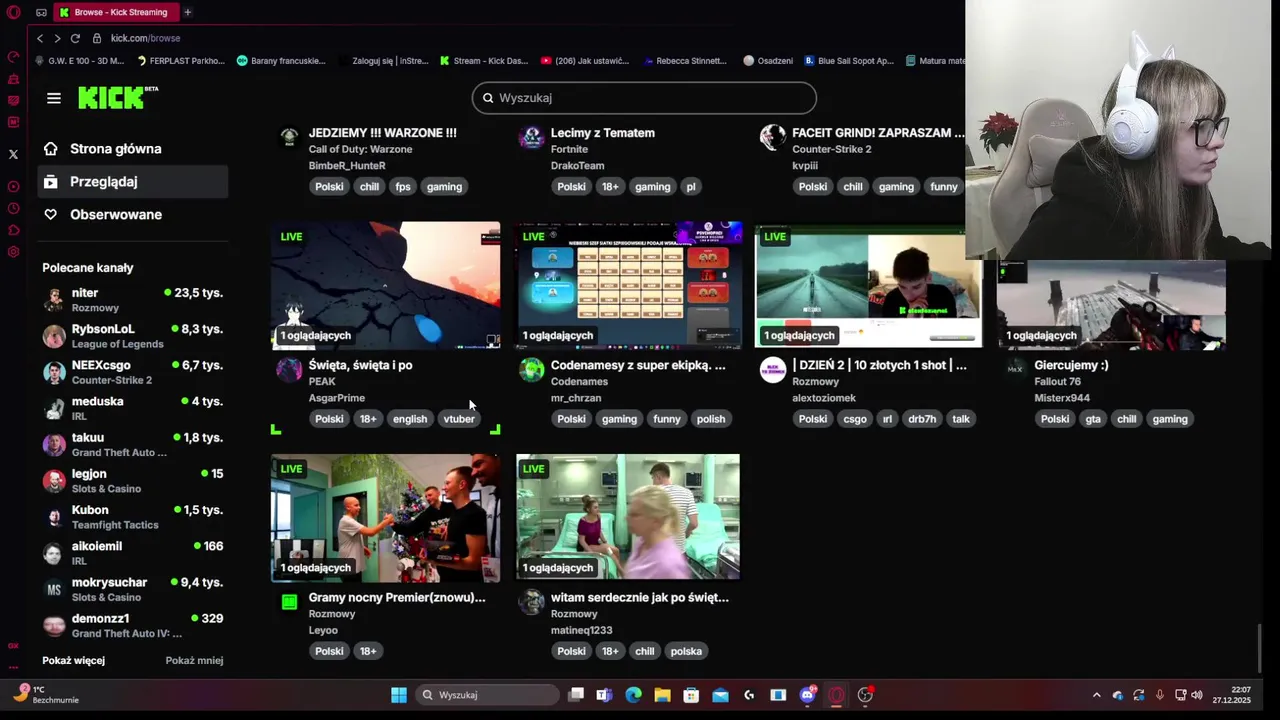Screen dimensions: 1280x720
Task: Click the home icon beside Strona główna
Action: pyautogui.click(x=51, y=149)
